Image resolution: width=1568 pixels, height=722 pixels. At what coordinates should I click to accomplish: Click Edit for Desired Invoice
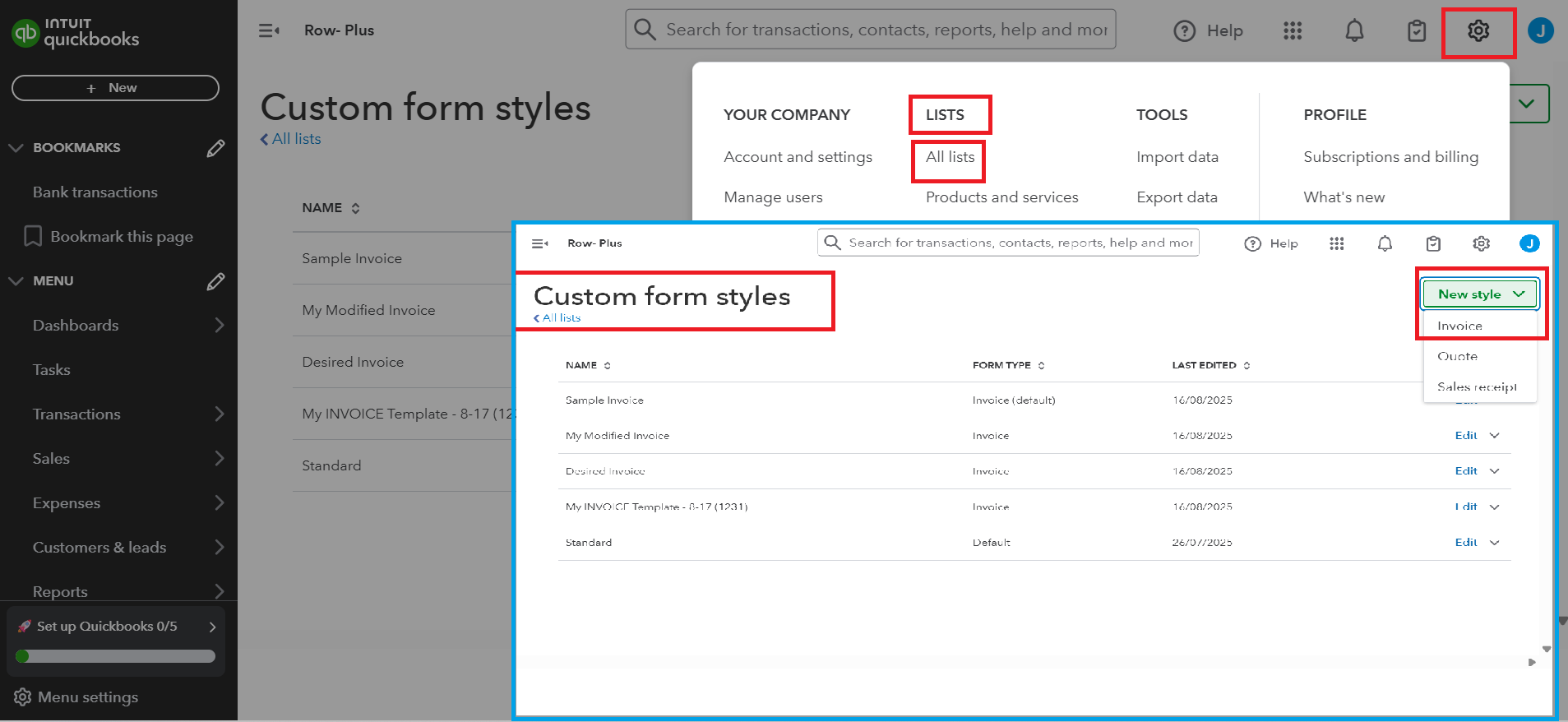click(x=1466, y=471)
